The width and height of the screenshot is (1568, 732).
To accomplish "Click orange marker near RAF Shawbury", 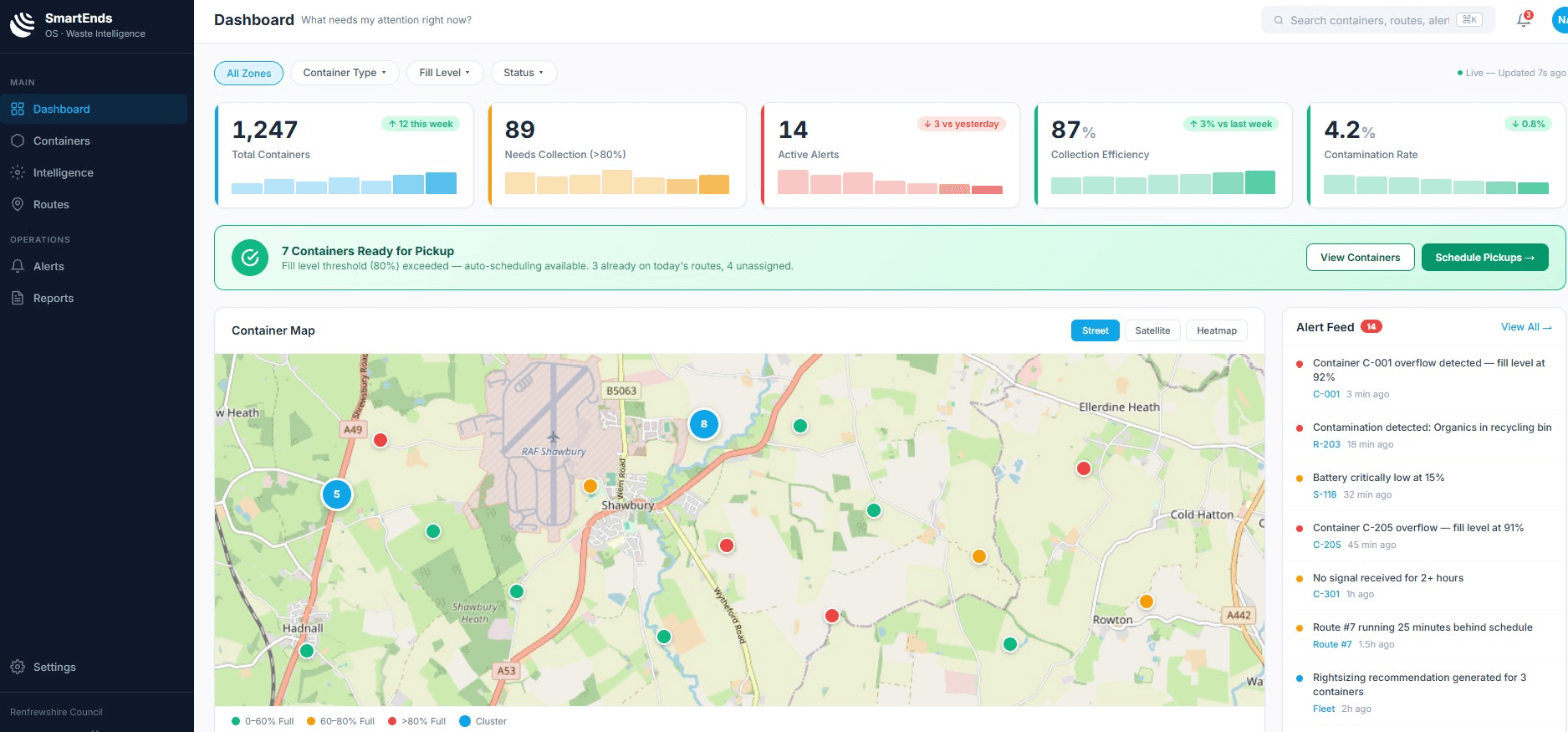I will [590, 486].
